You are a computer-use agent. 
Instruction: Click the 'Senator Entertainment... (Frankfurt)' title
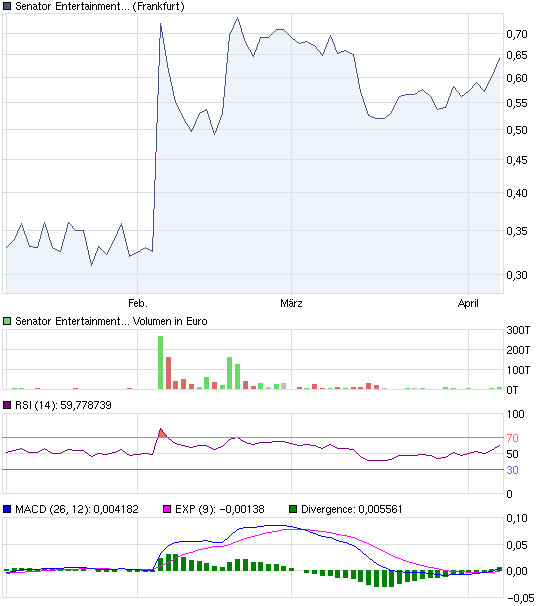(100, 6)
